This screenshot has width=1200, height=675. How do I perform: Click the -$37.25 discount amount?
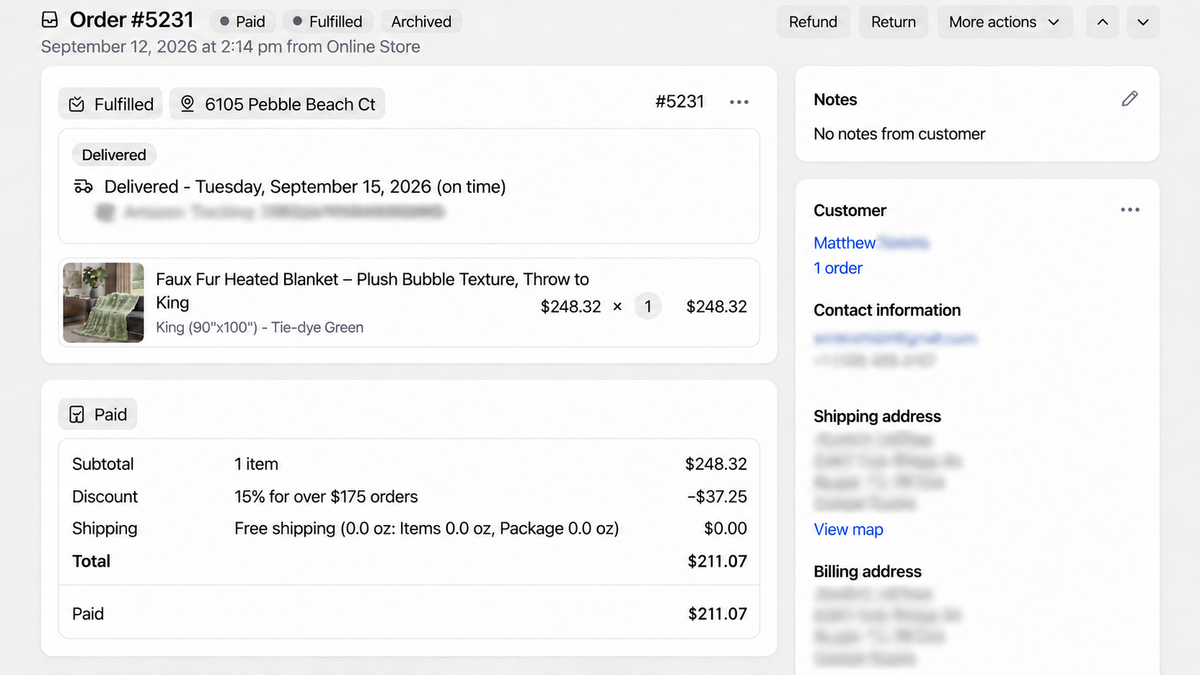[719, 497]
